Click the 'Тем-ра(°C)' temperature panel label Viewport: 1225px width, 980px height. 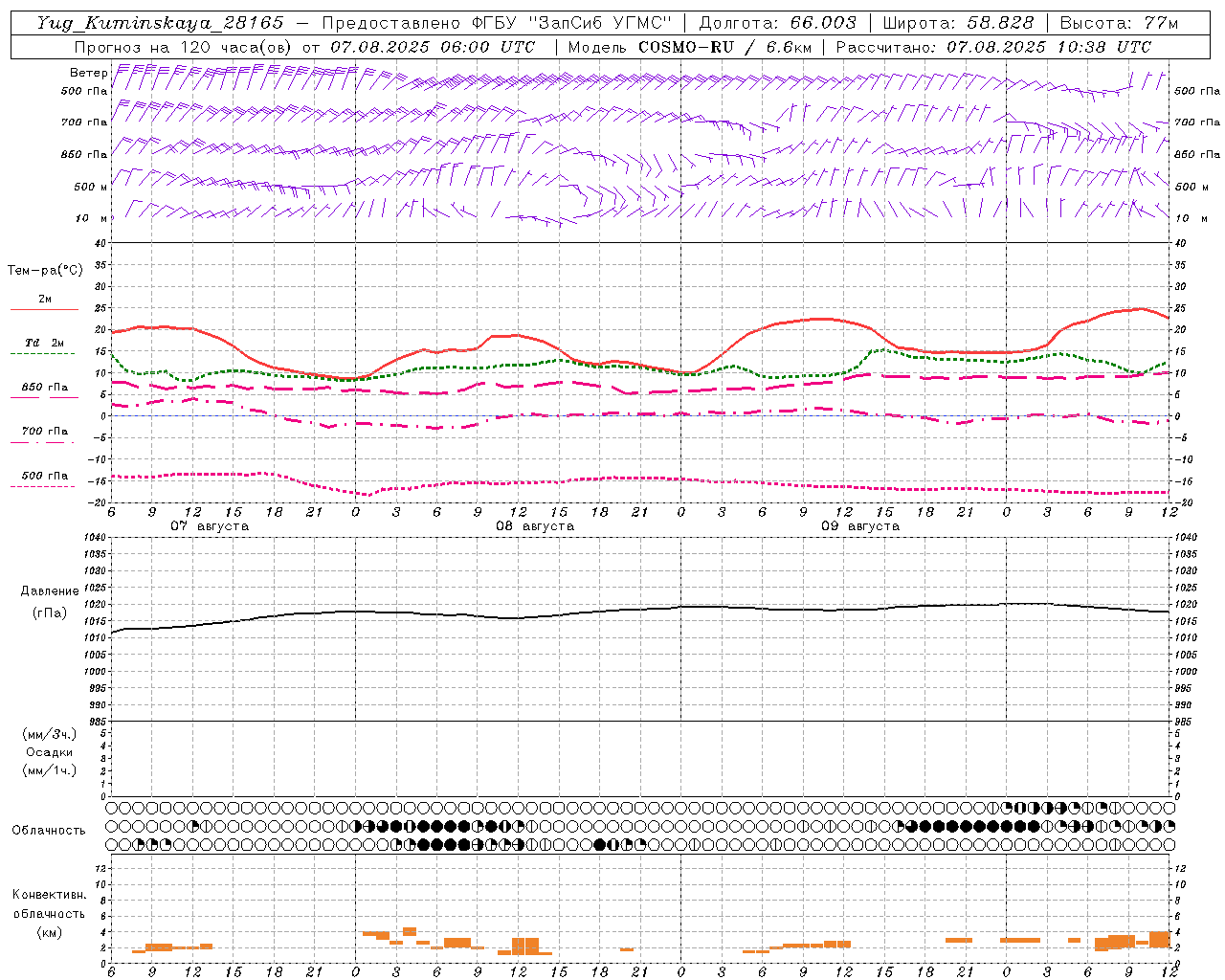point(45,271)
